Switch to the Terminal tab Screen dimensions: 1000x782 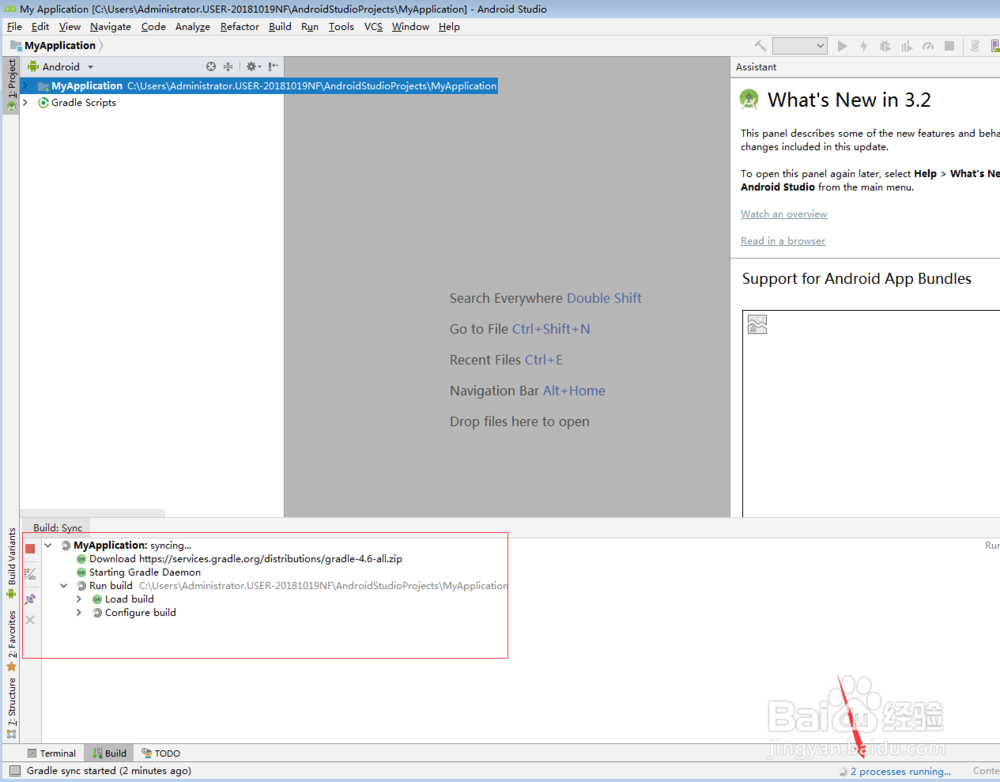(x=51, y=753)
